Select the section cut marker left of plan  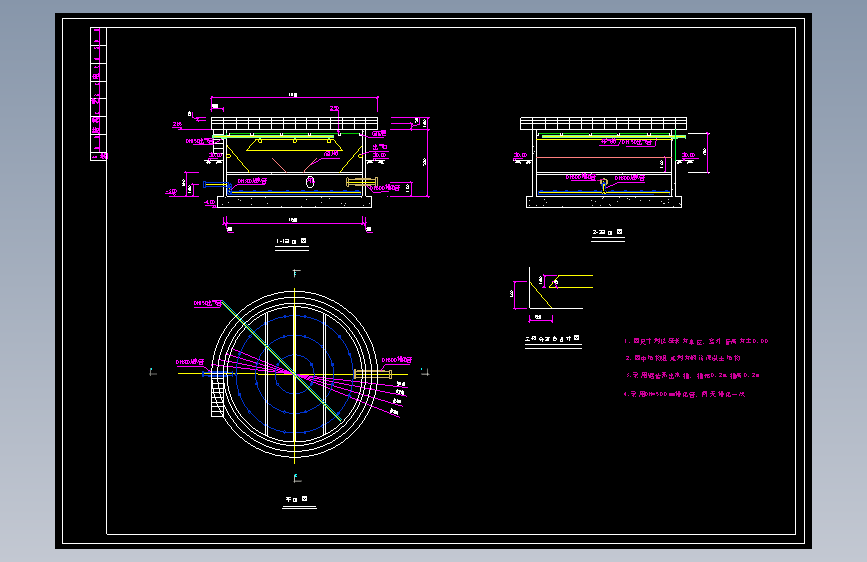[153, 372]
